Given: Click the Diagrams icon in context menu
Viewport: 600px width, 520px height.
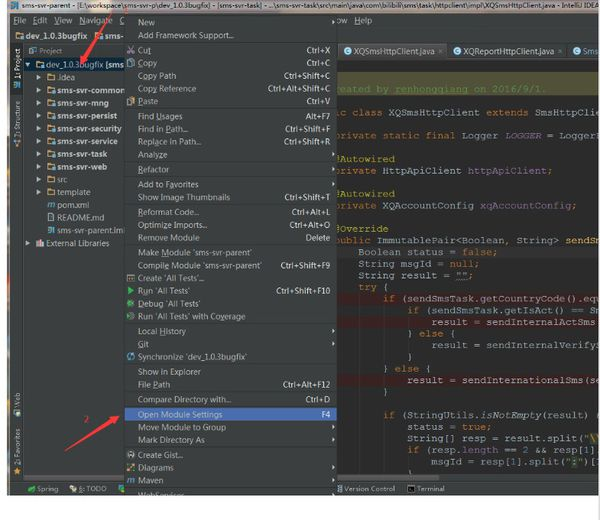Looking at the screenshot, I should [131, 468].
